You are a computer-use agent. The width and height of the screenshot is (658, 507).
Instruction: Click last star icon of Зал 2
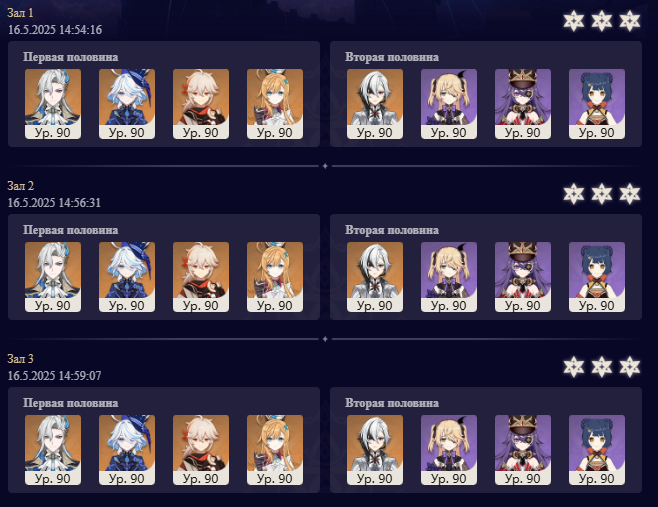[630, 194]
